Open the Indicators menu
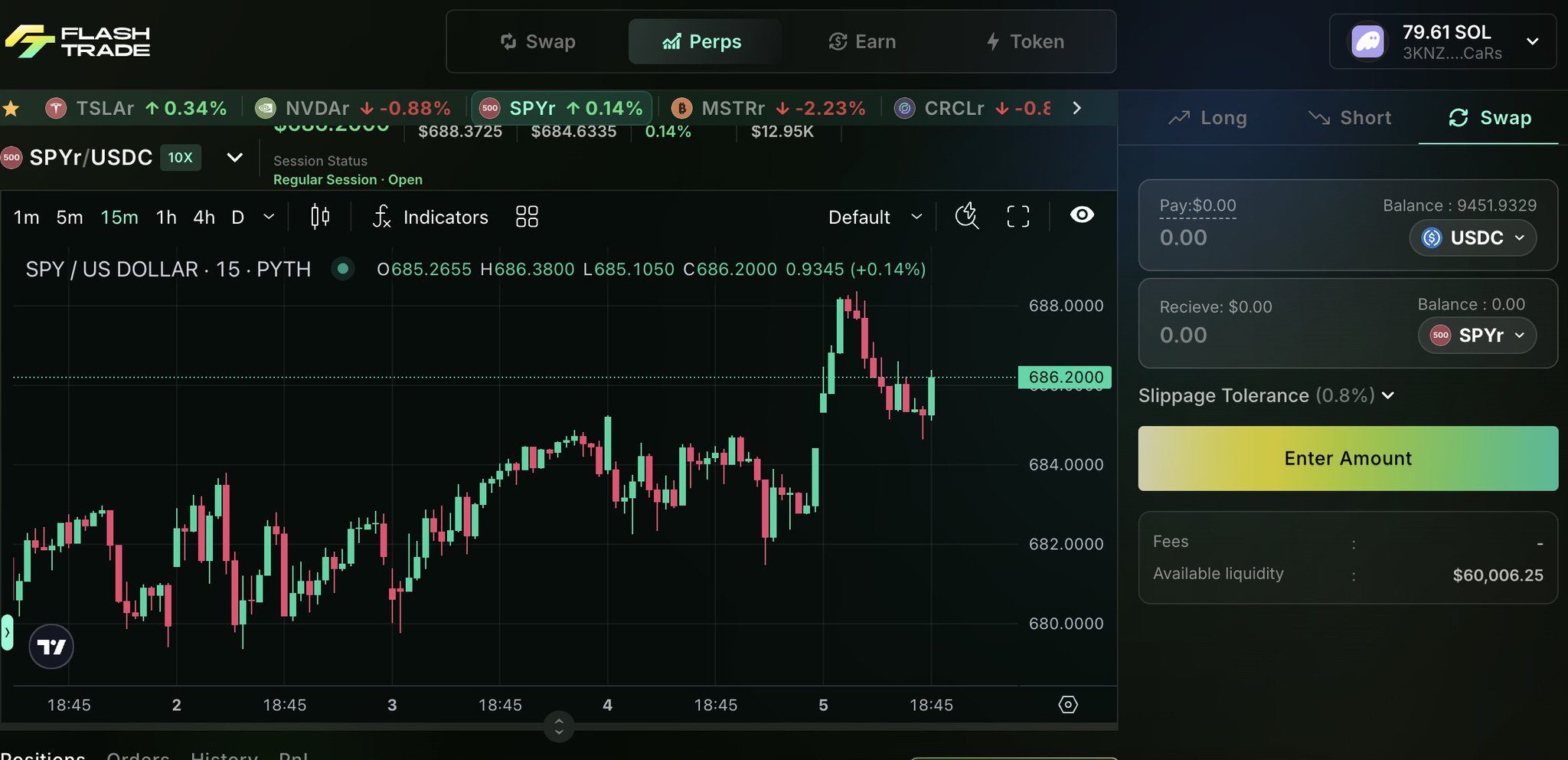 (x=430, y=217)
